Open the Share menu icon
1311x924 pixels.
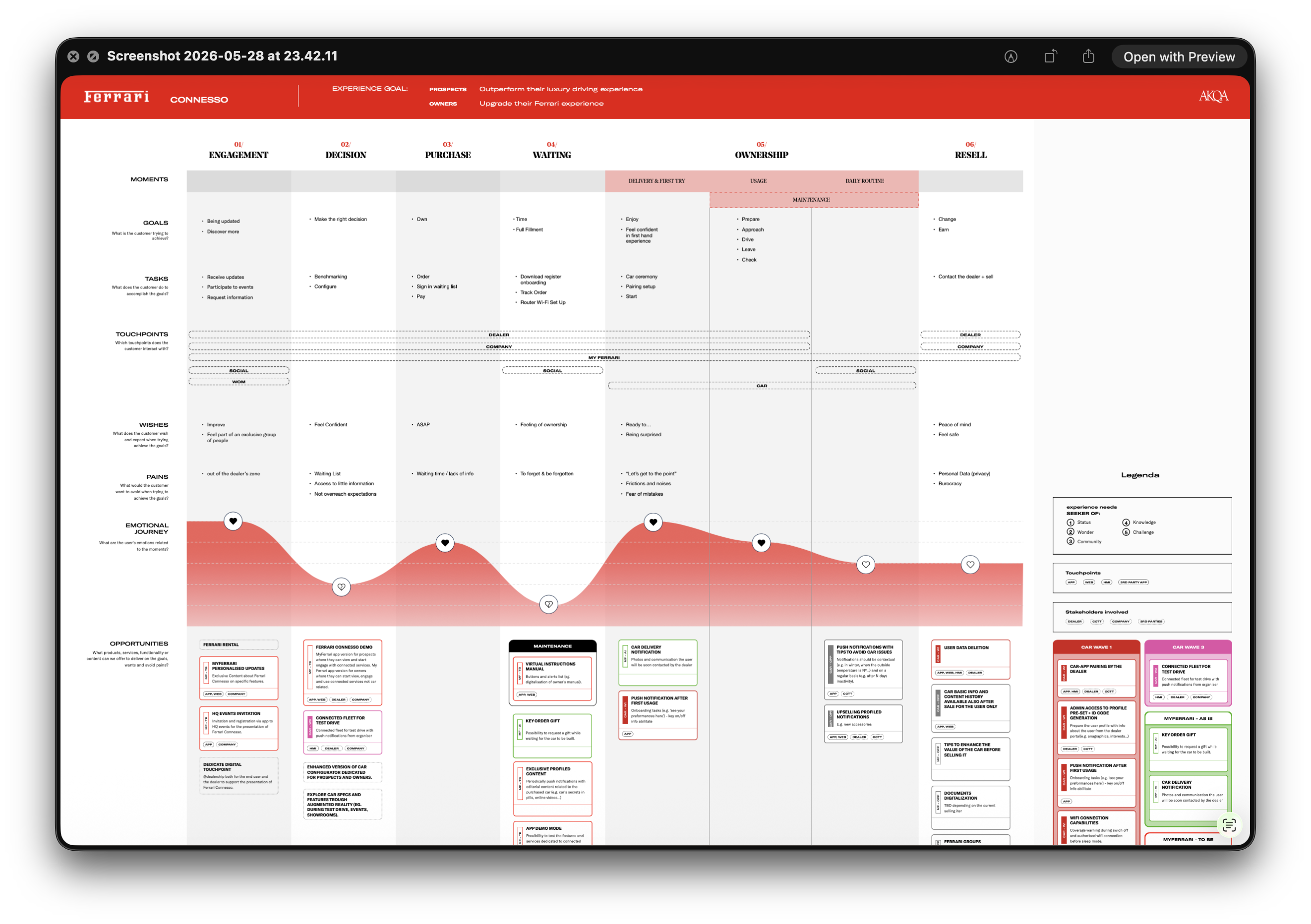pos(1088,56)
